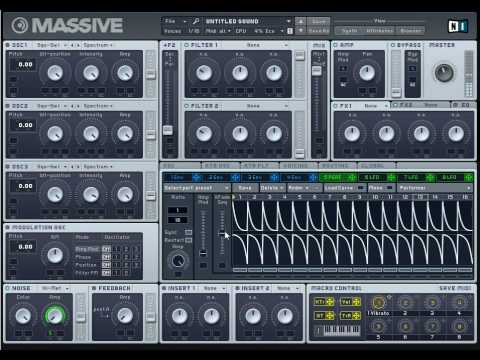Image resolution: width=480 pixels, height=360 pixels.
Task: Grab the 1 Env modulation crosshair handle
Action: tap(196, 177)
